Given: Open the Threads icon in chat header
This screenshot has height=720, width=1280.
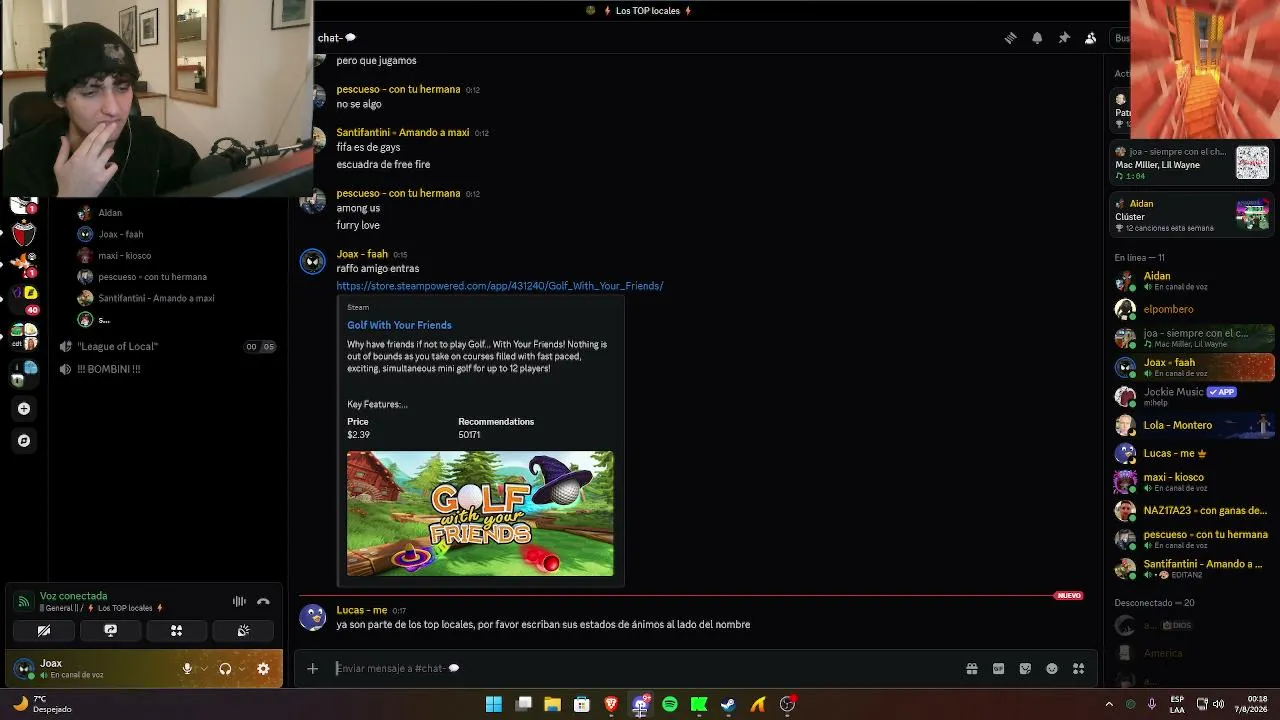Looking at the screenshot, I should click(x=1010, y=38).
